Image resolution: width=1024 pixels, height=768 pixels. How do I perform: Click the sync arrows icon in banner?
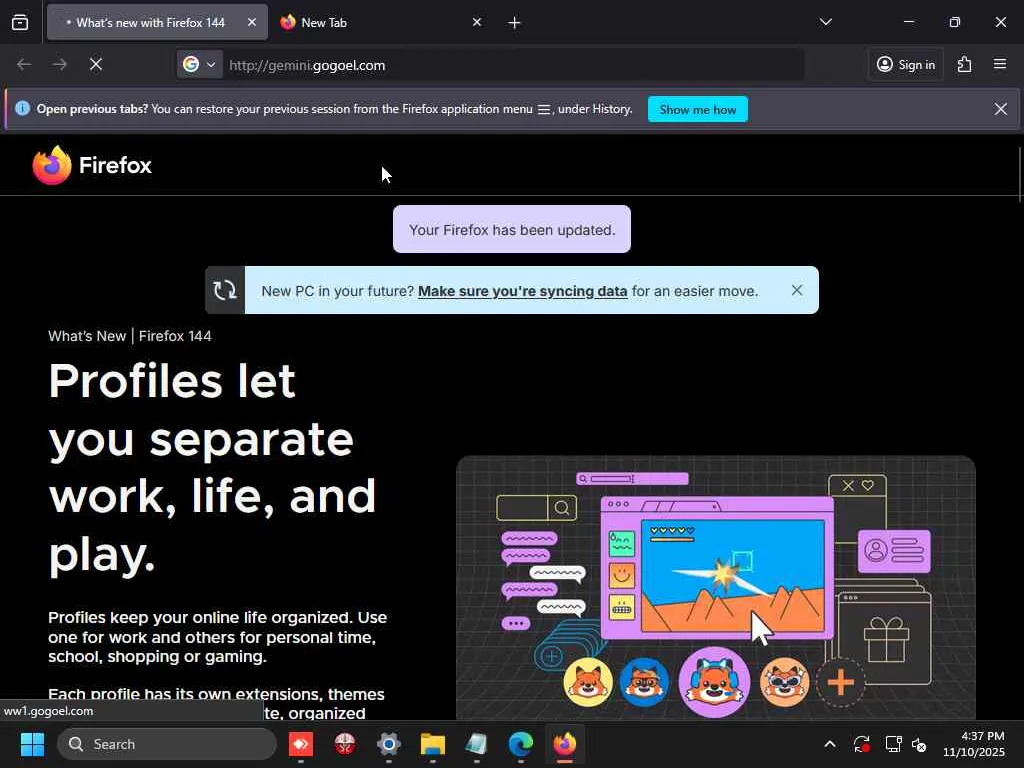click(225, 290)
